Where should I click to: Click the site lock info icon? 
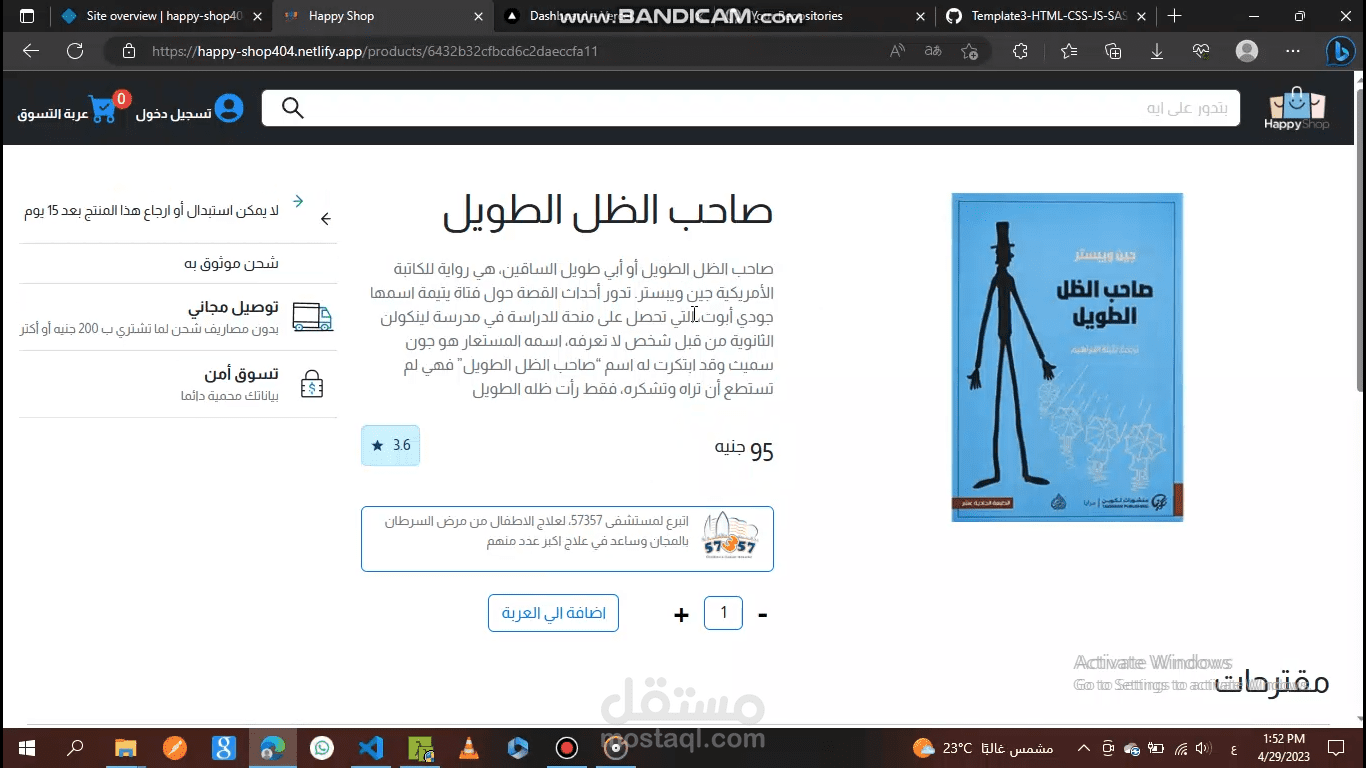[128, 51]
